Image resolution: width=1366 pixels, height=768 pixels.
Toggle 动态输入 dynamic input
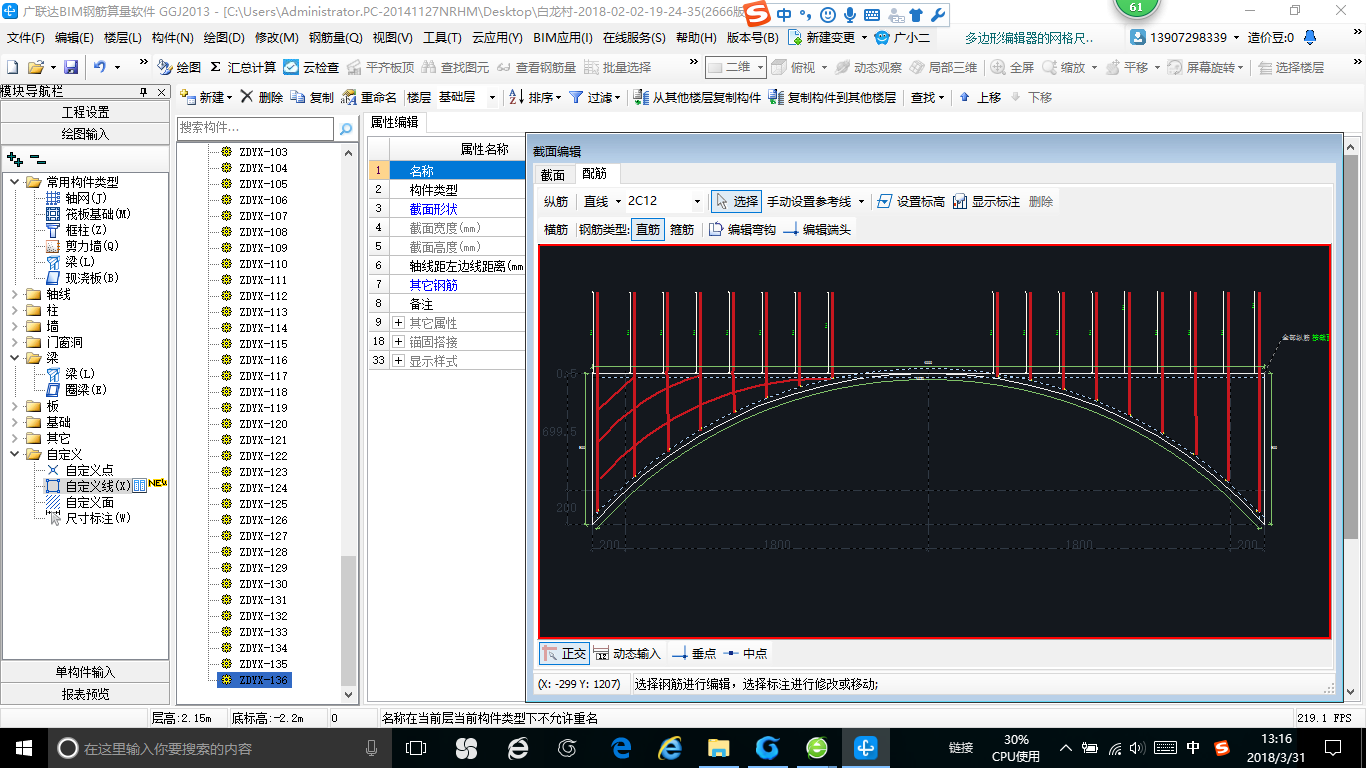[627, 653]
